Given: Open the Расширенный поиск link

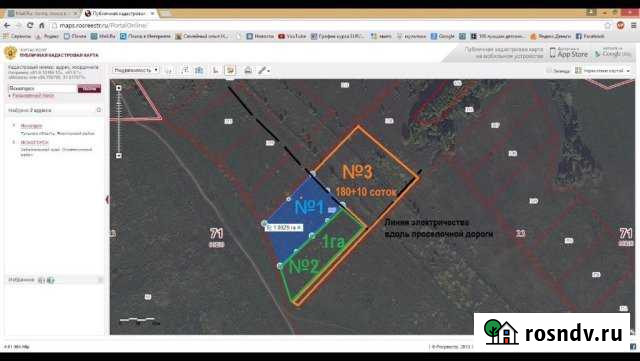Looking at the screenshot, I should click(32, 96).
